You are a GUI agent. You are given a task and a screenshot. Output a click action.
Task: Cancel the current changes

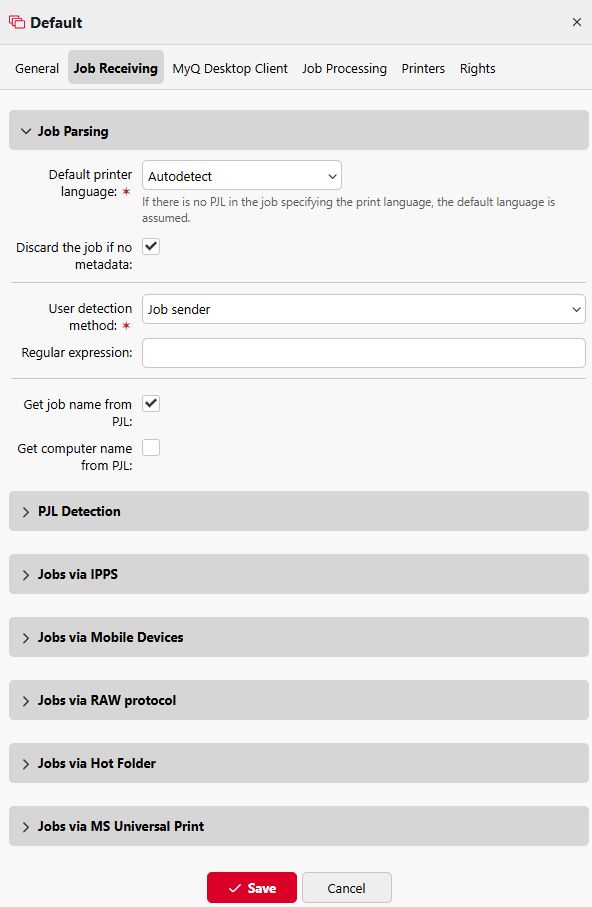346,887
